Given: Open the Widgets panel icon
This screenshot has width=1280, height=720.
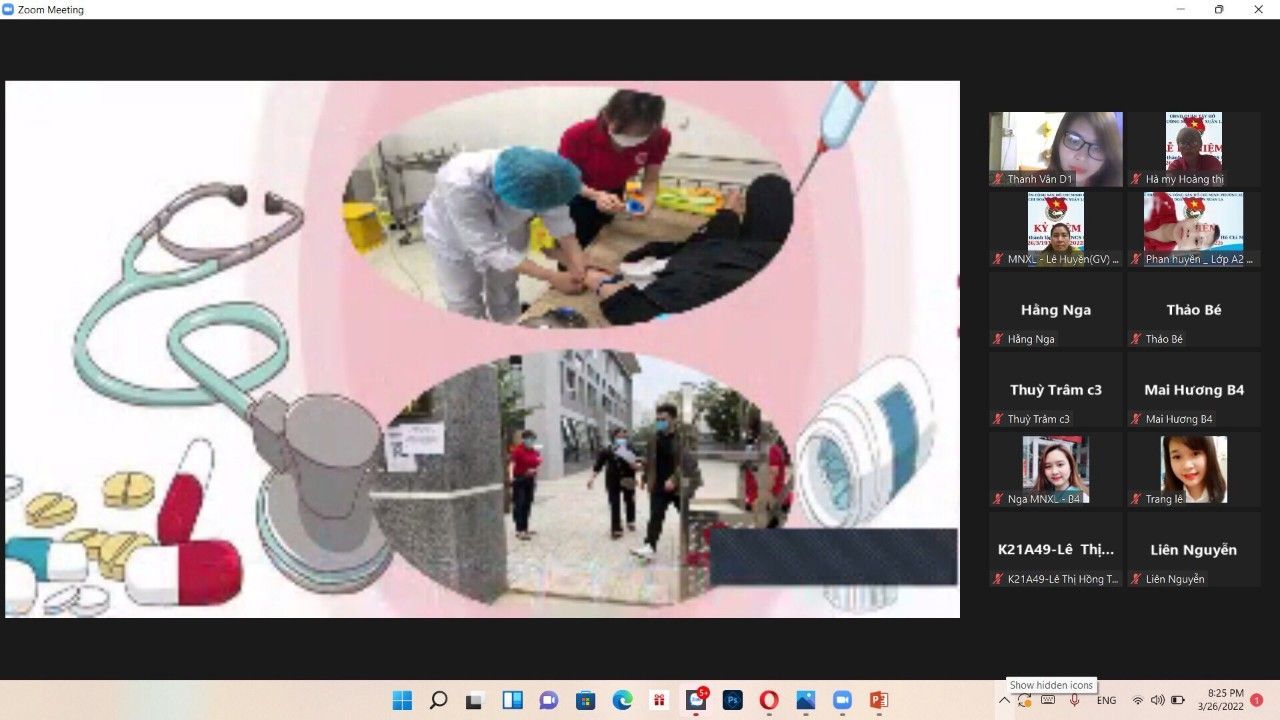Looking at the screenshot, I should (x=512, y=700).
